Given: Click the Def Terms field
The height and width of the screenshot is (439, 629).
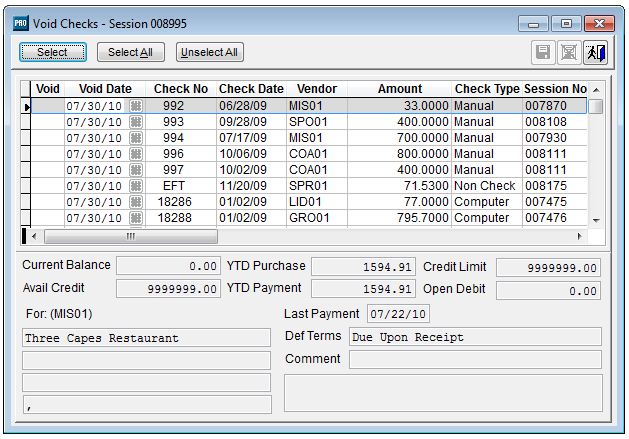Looking at the screenshot, I should point(475,337).
